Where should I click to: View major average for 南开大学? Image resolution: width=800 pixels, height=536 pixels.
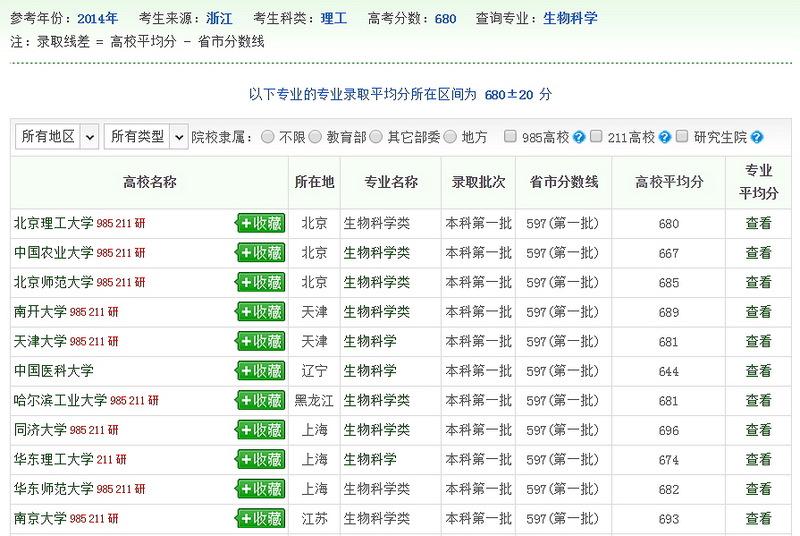pos(758,312)
